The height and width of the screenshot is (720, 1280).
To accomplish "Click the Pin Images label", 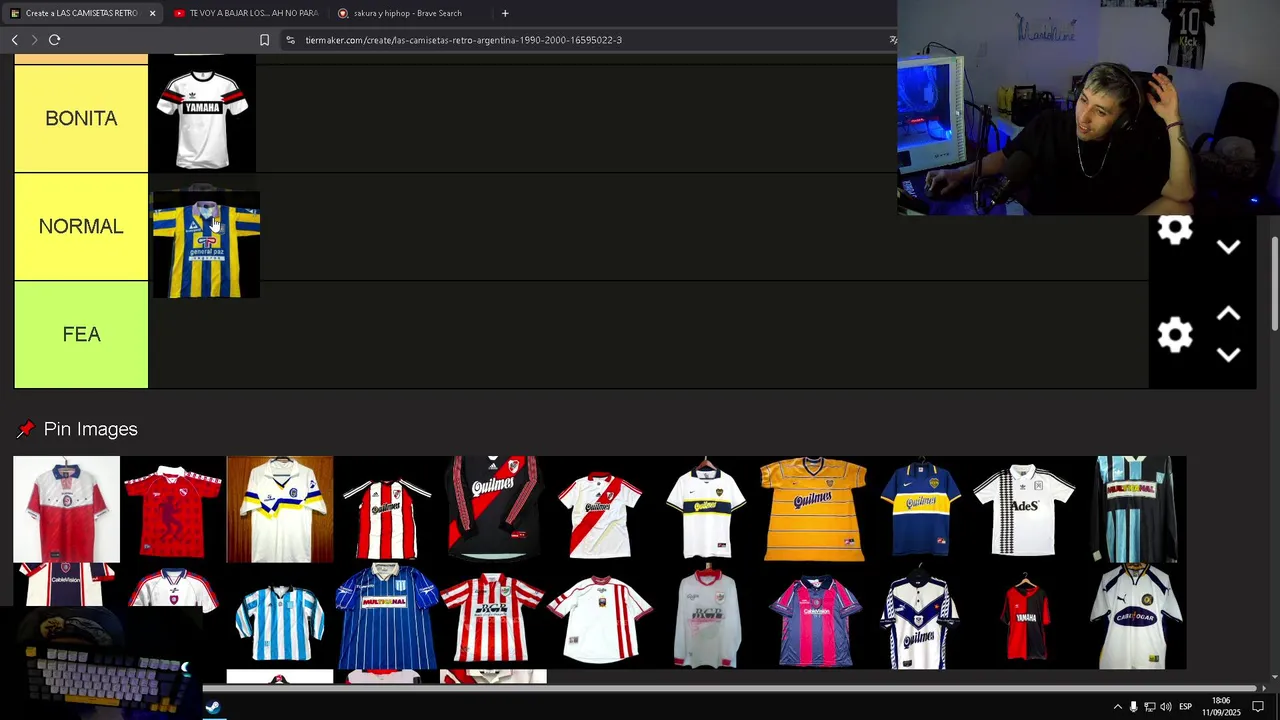I will [x=91, y=429].
